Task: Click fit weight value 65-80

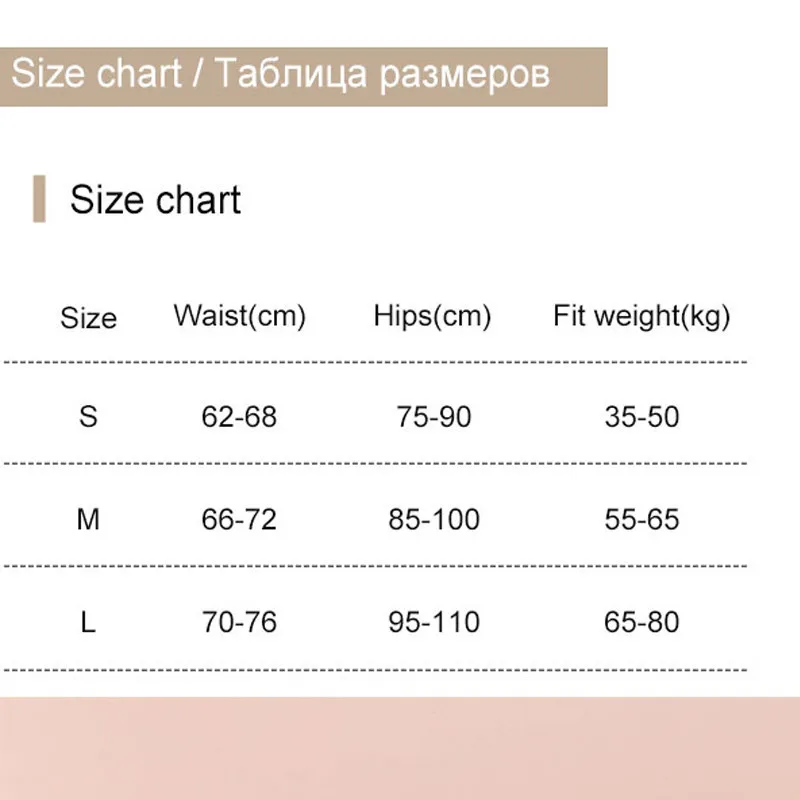Action: pyautogui.click(x=641, y=622)
